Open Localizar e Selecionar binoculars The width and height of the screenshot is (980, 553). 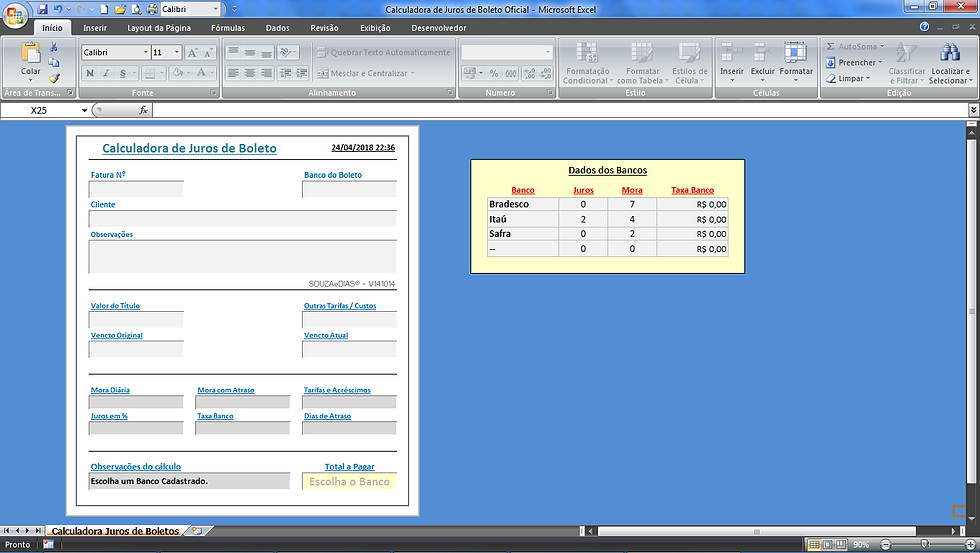[x=950, y=63]
